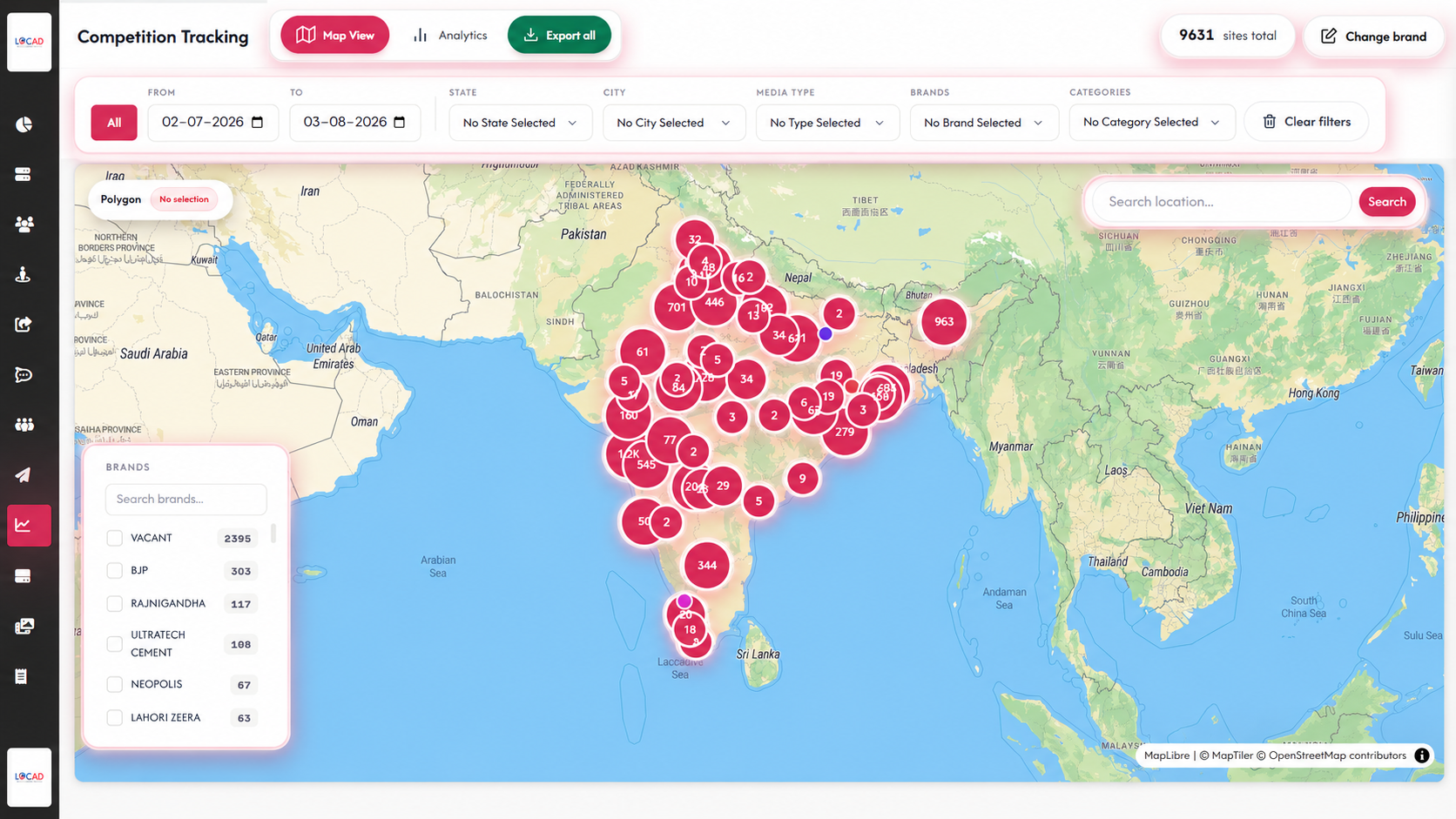Check the LAHORI ZEERA brand checkbox
Image resolution: width=1456 pixels, height=819 pixels.
click(114, 717)
